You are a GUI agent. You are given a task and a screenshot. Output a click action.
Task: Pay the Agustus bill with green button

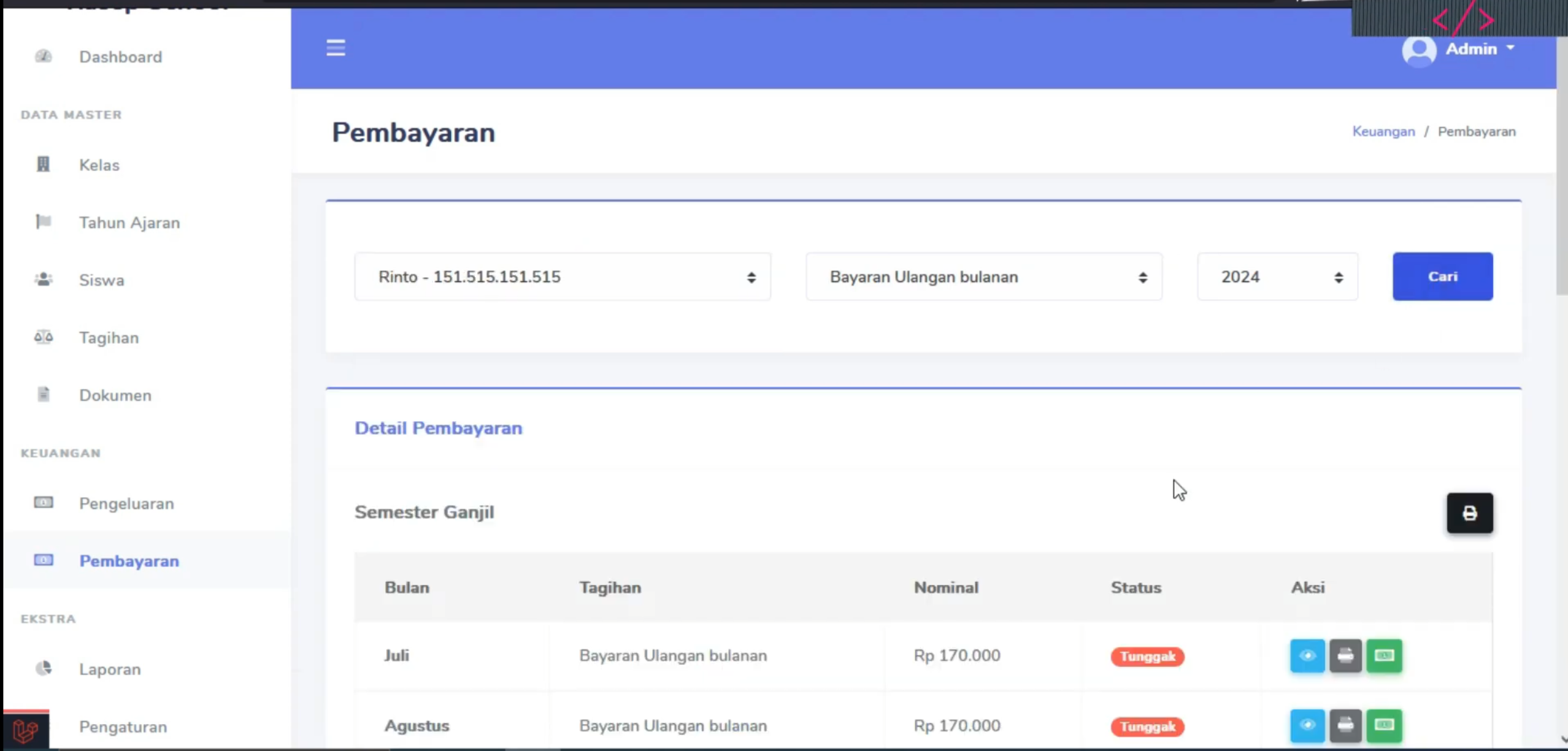coord(1384,726)
